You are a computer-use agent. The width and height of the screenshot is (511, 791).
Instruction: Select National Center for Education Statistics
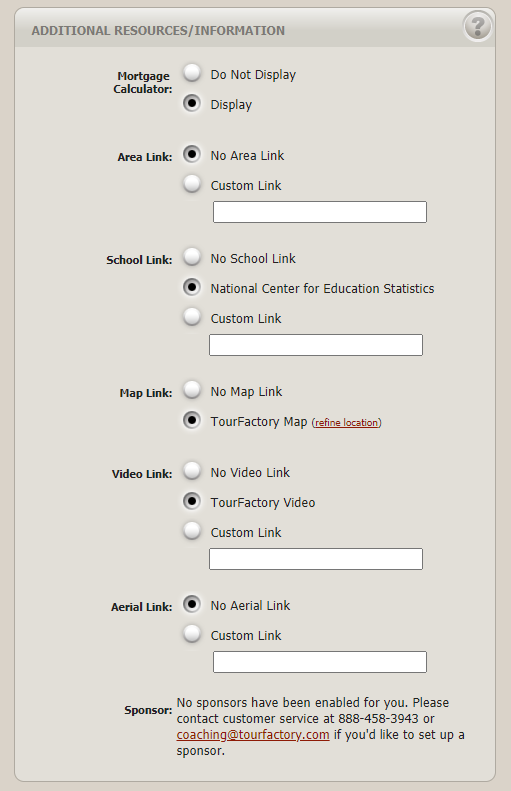coord(192,288)
